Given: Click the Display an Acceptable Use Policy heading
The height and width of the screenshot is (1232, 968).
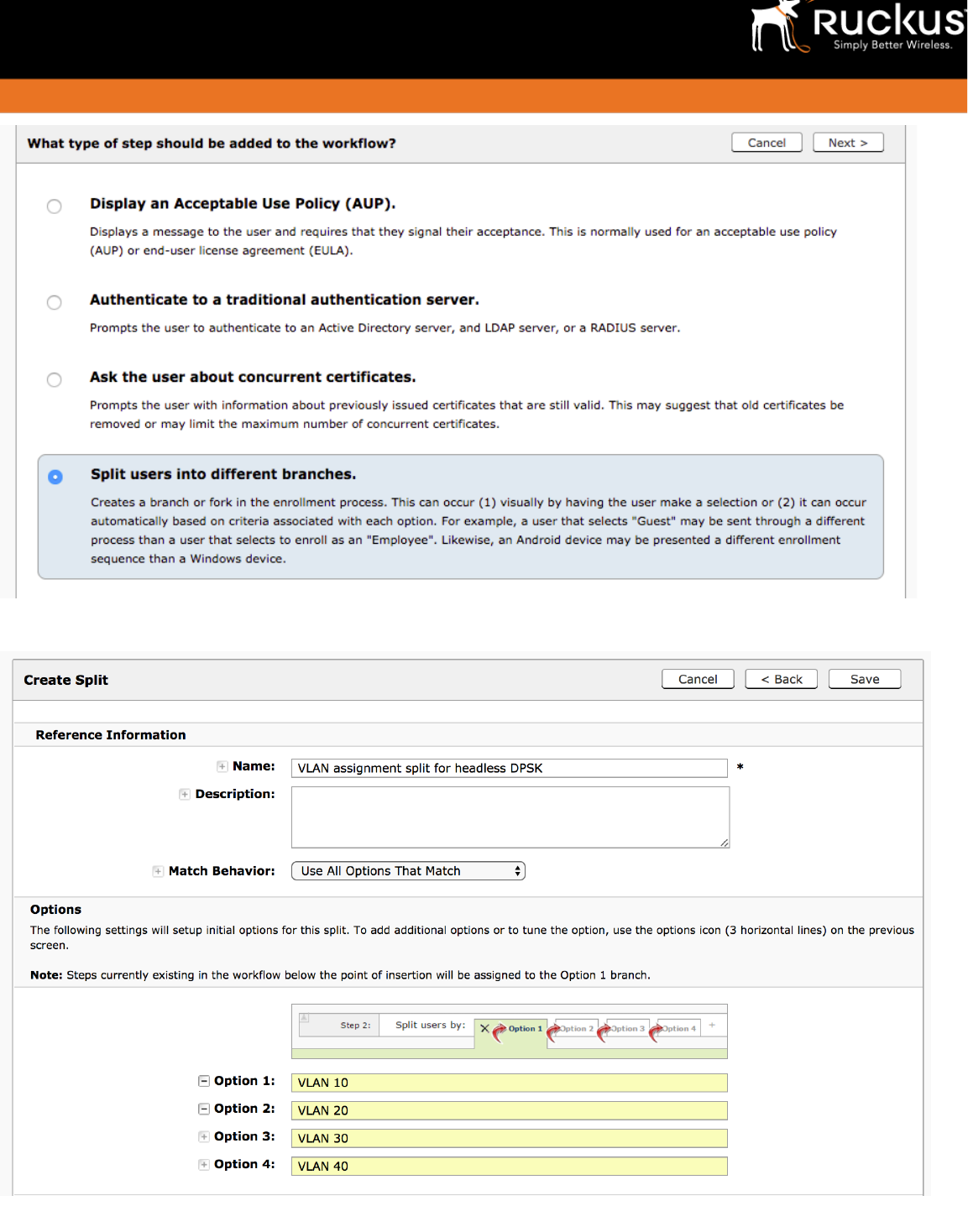Looking at the screenshot, I should click(243, 204).
